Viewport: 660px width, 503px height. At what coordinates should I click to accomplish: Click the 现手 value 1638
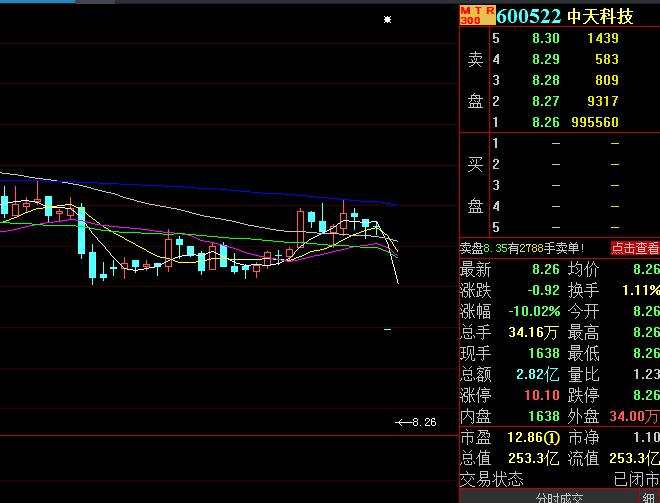pyautogui.click(x=544, y=353)
